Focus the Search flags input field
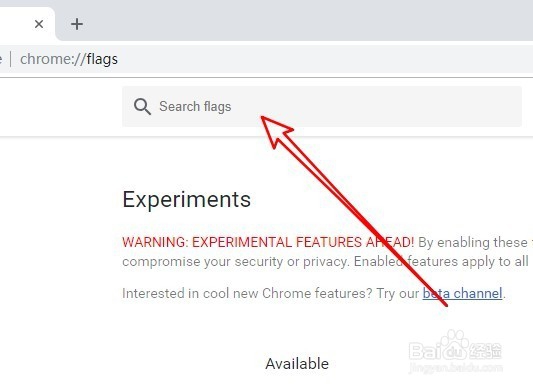The height and width of the screenshot is (387, 533). [322, 106]
